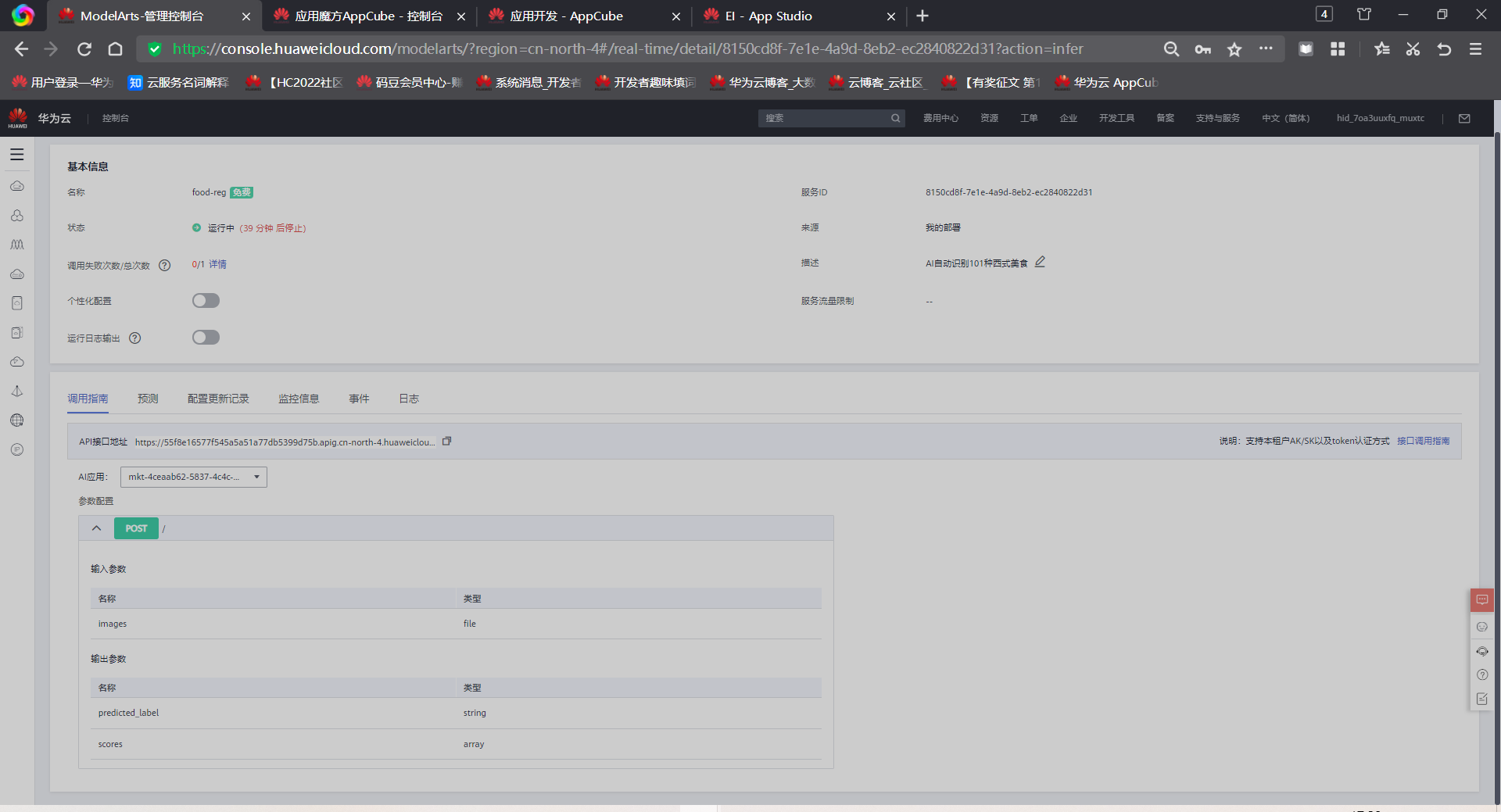This screenshot has width=1501, height=812.
Task: Click the browser zoom magnifier icon
Action: click(x=1171, y=49)
